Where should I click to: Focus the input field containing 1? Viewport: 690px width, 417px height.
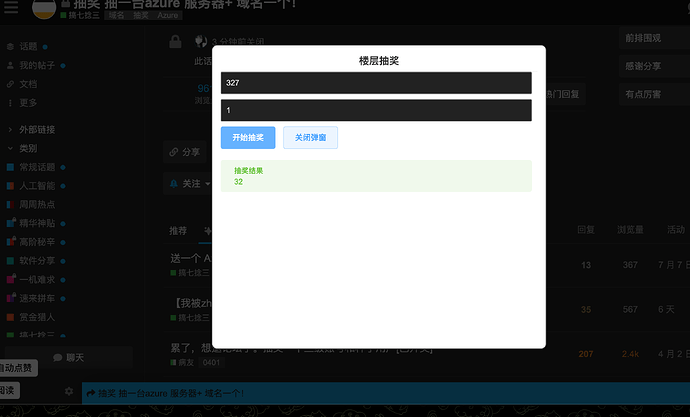376,110
